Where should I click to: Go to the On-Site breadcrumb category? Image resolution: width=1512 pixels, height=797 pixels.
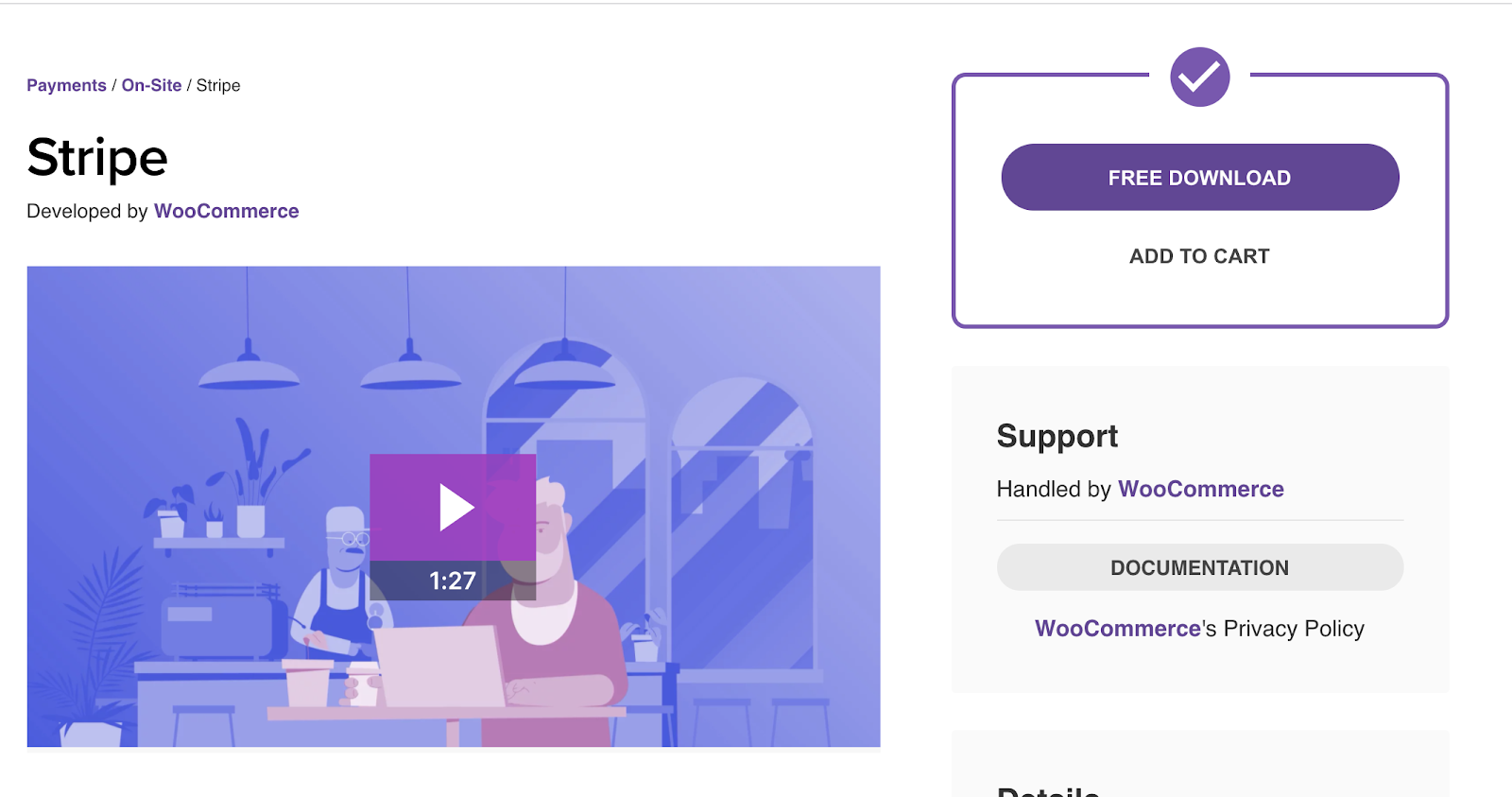tap(151, 85)
